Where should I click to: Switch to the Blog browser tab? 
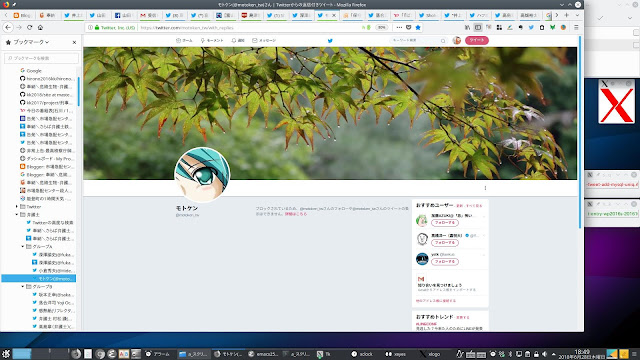click(22, 15)
